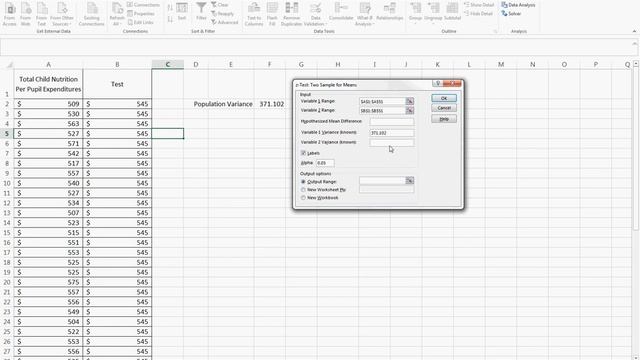The height and width of the screenshot is (360, 640).
Task: Click Variable 2 Variance (known) field
Action: pyautogui.click(x=391, y=142)
